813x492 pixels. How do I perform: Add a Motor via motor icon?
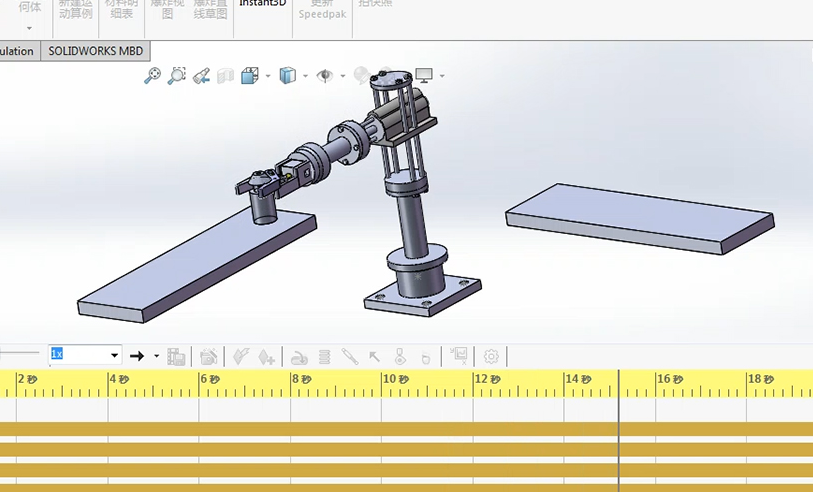coord(299,357)
